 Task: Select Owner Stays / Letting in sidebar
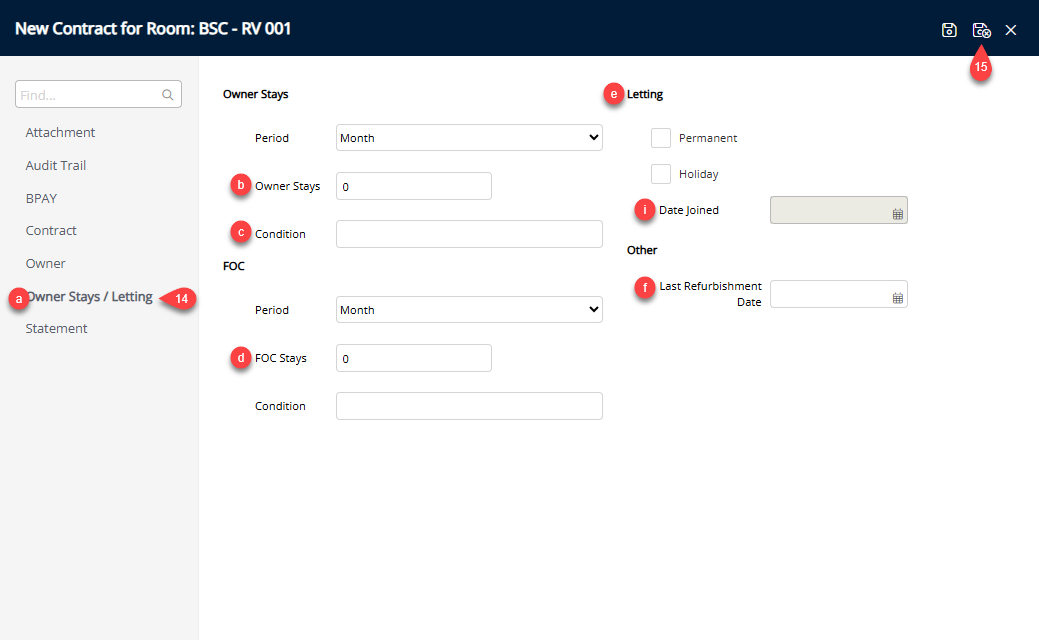point(90,297)
